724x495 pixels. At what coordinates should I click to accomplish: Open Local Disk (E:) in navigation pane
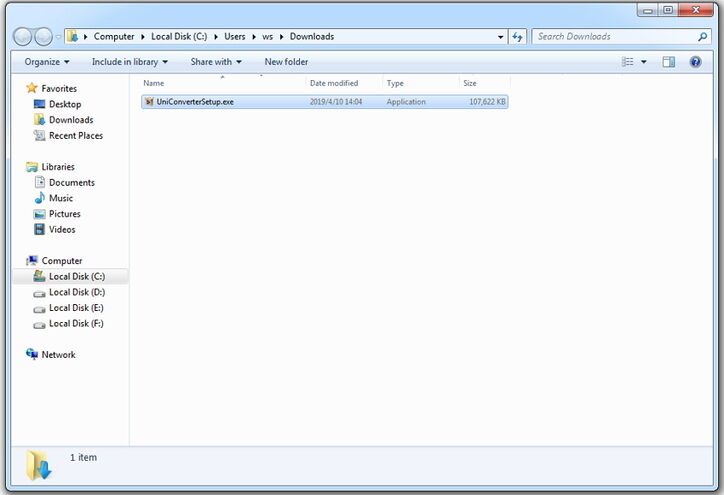(76, 308)
